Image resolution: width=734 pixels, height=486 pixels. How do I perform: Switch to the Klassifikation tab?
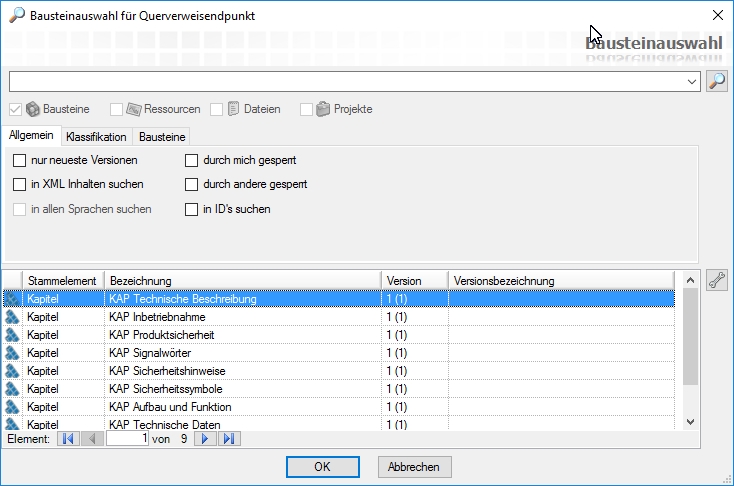(96, 137)
